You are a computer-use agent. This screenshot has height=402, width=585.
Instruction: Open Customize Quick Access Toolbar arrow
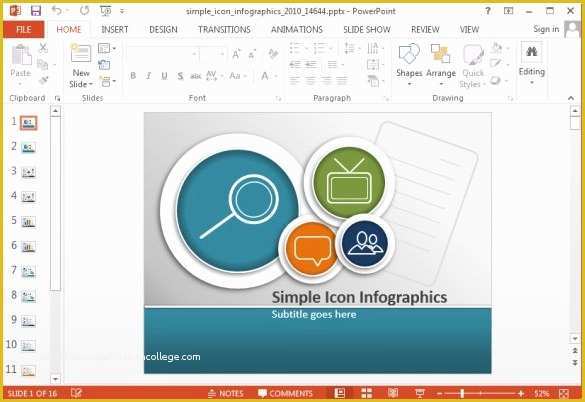point(122,11)
